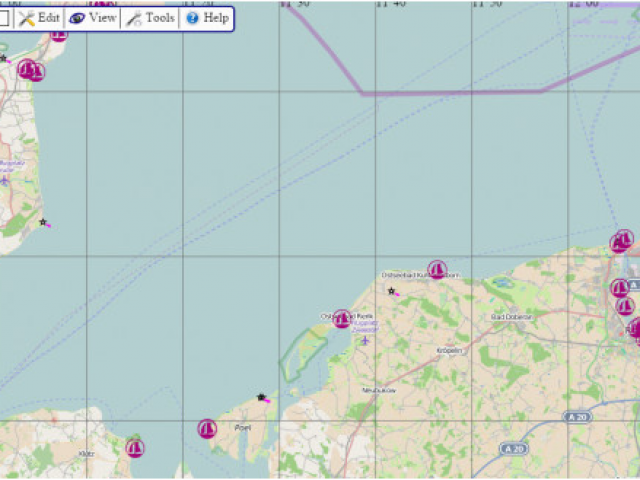Open the Help menu
Screen dimensions: 640x480
click(x=207, y=18)
